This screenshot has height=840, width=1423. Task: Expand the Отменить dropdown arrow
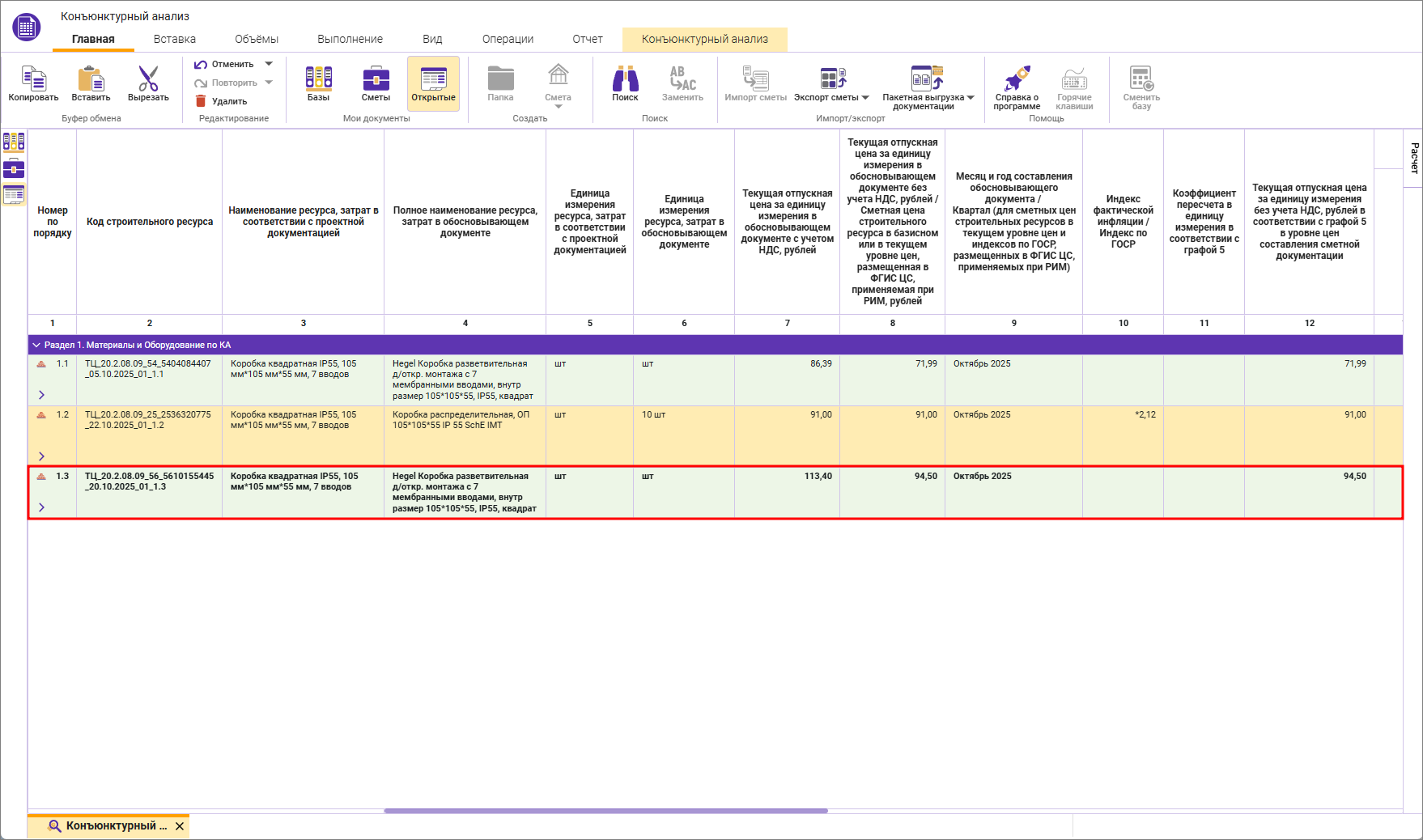[x=270, y=64]
